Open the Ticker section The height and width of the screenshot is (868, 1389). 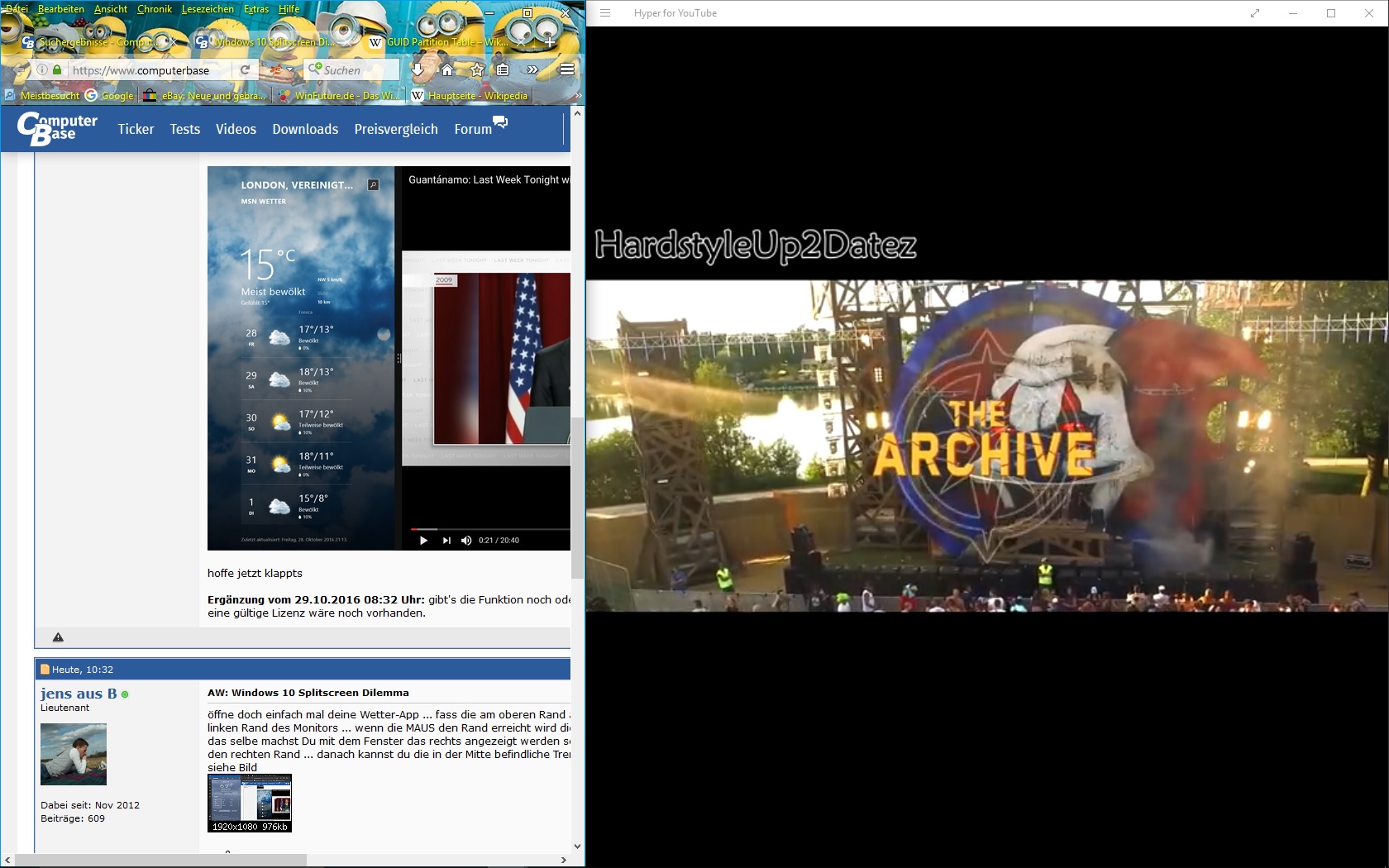[x=136, y=129]
